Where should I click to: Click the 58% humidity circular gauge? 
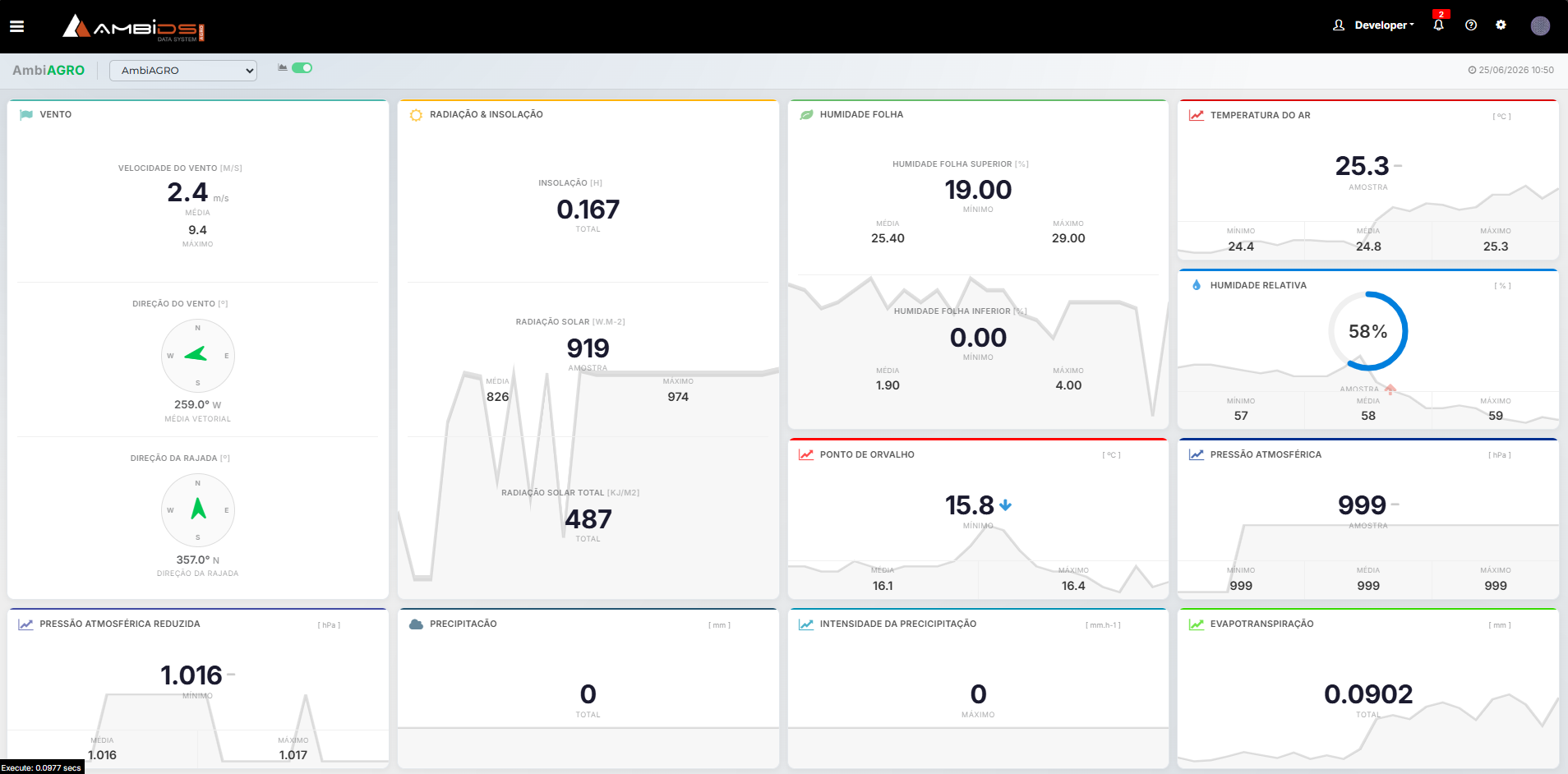(1367, 331)
